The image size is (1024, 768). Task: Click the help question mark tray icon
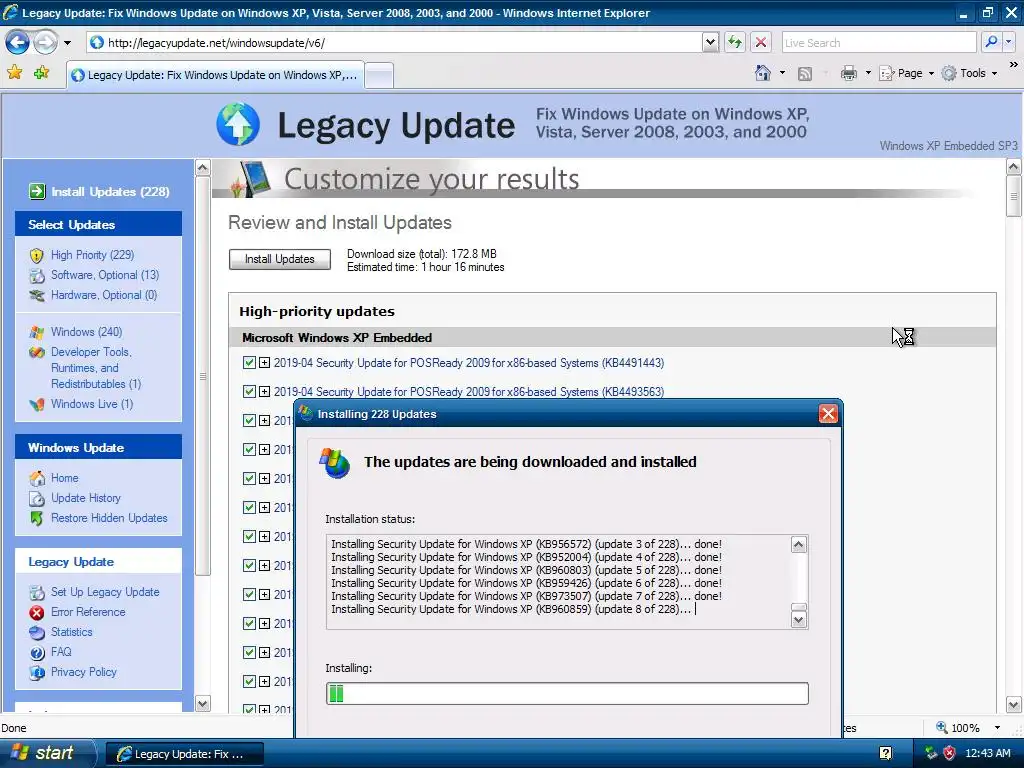[886, 753]
